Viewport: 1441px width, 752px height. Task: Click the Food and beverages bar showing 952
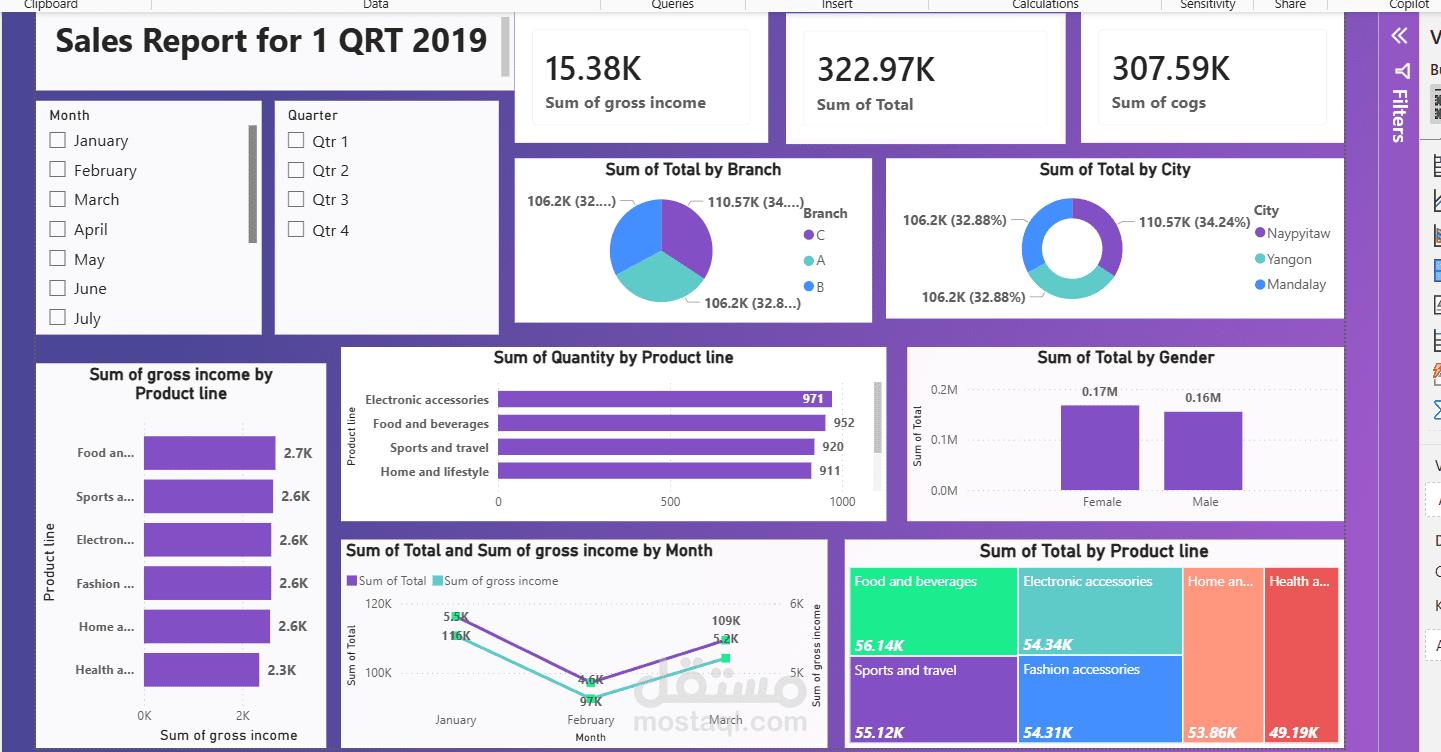point(661,423)
